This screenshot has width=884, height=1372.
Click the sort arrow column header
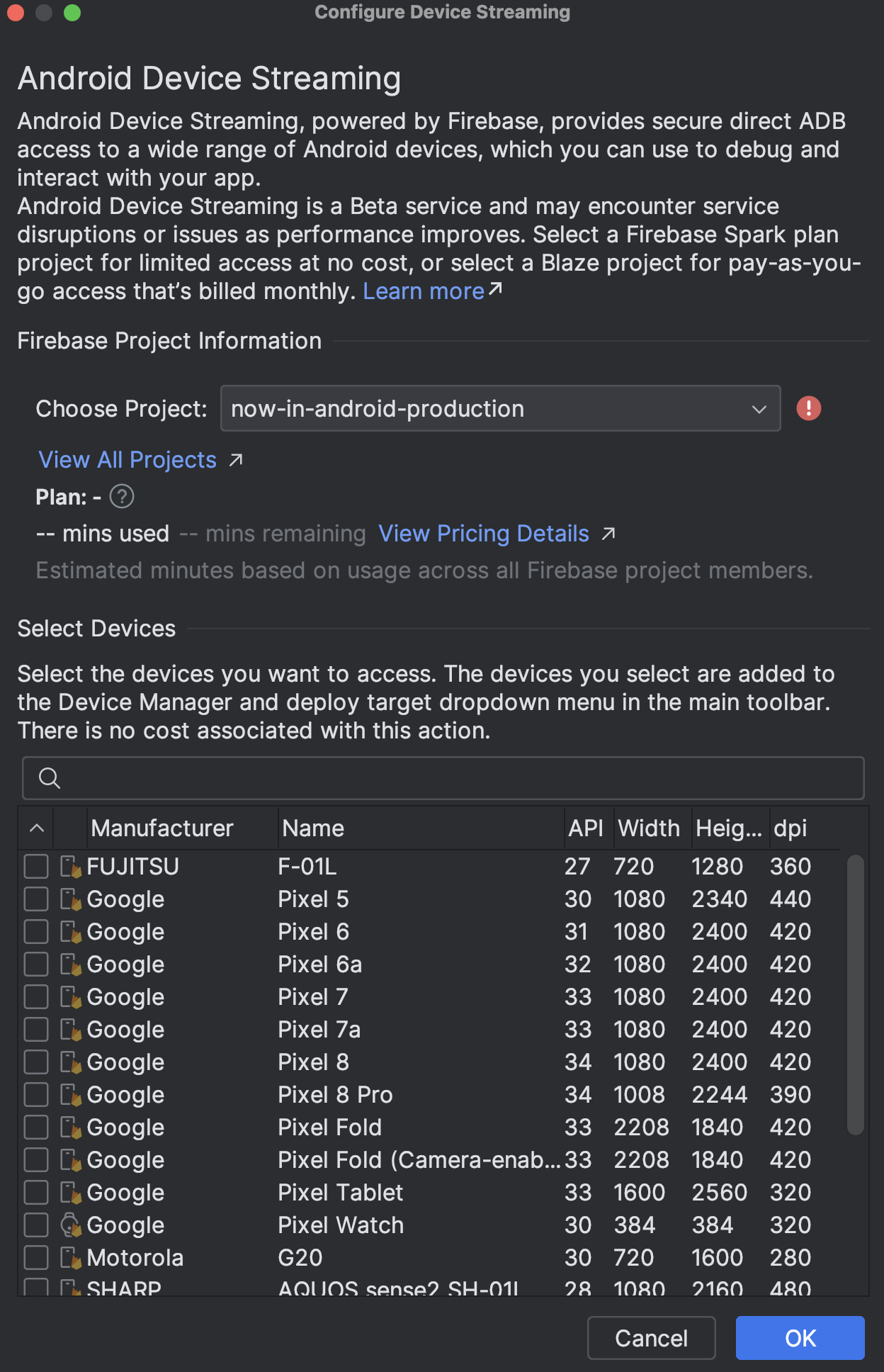pos(37,828)
